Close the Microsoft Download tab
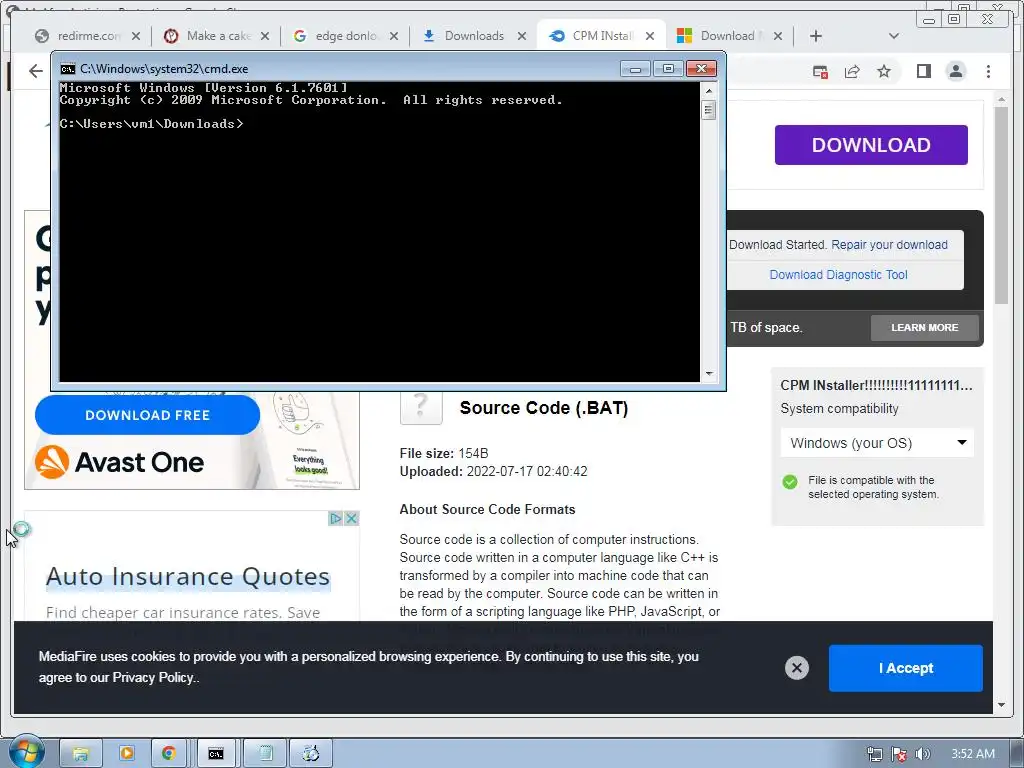This screenshot has width=1024, height=768. tap(778, 36)
